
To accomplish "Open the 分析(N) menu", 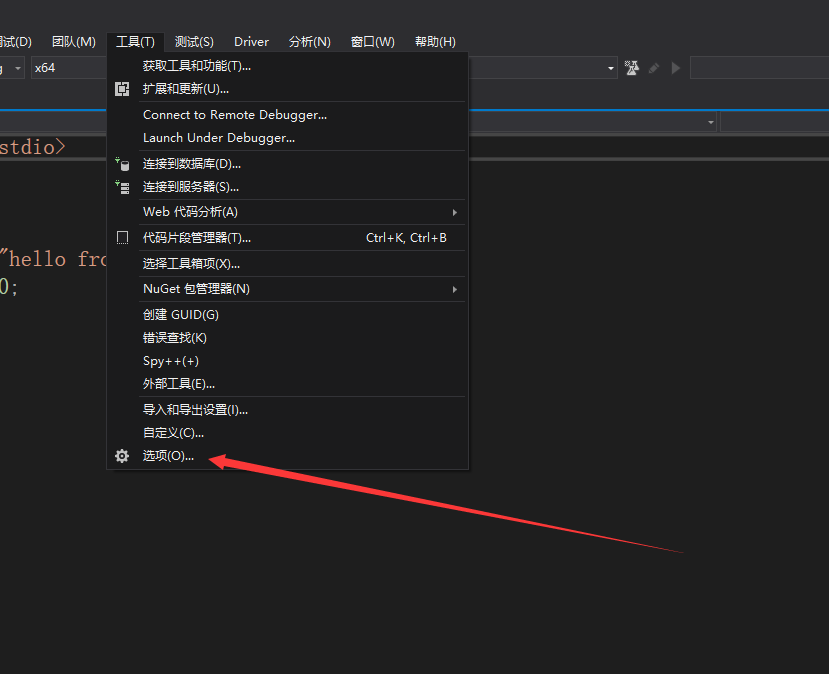I will [309, 42].
